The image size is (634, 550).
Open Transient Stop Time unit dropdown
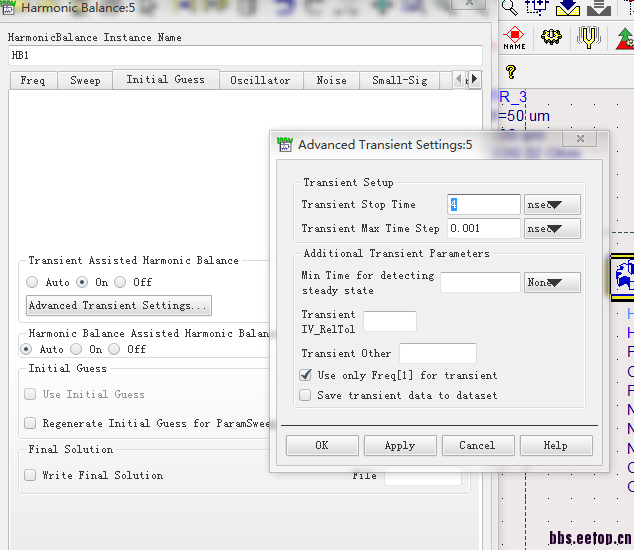pyautogui.click(x=552, y=205)
